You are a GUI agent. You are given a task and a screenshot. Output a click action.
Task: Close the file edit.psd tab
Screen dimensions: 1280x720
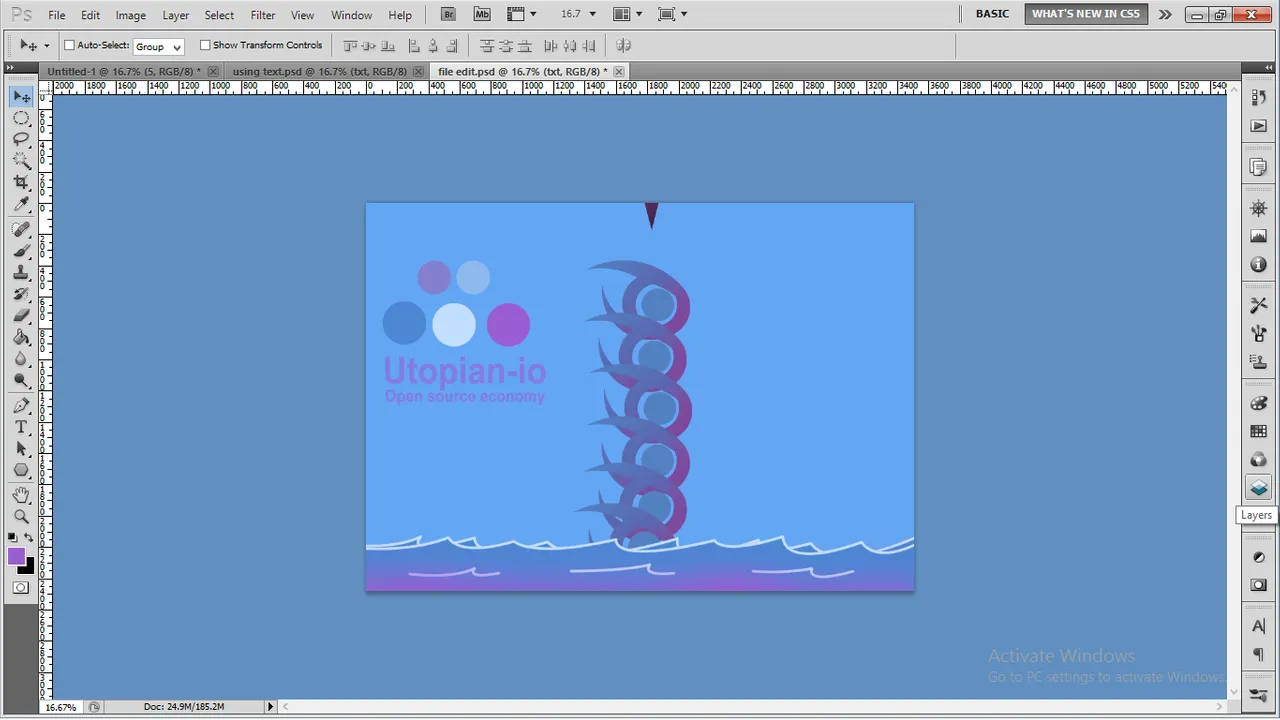tap(619, 71)
